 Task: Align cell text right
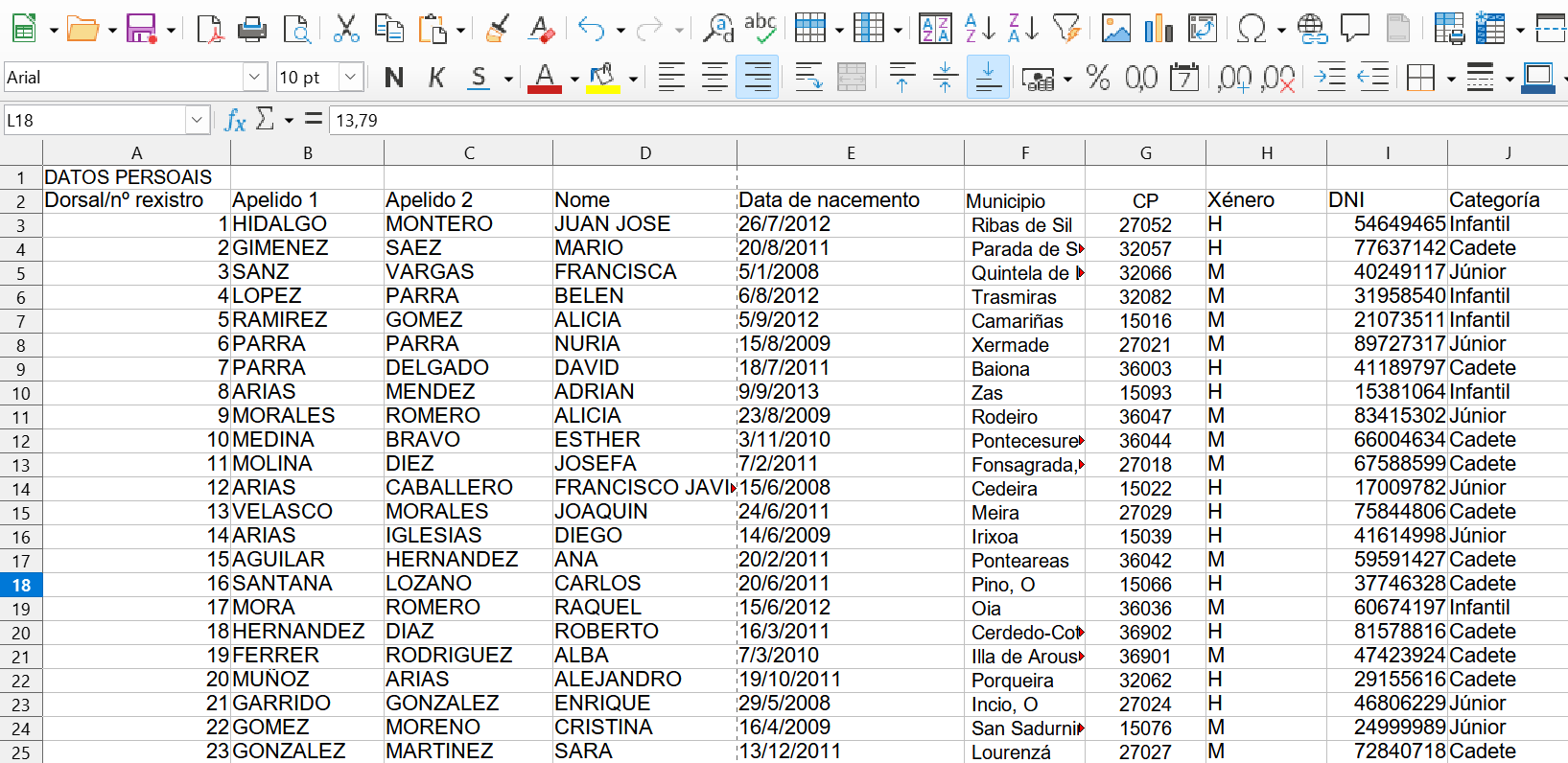(758, 78)
